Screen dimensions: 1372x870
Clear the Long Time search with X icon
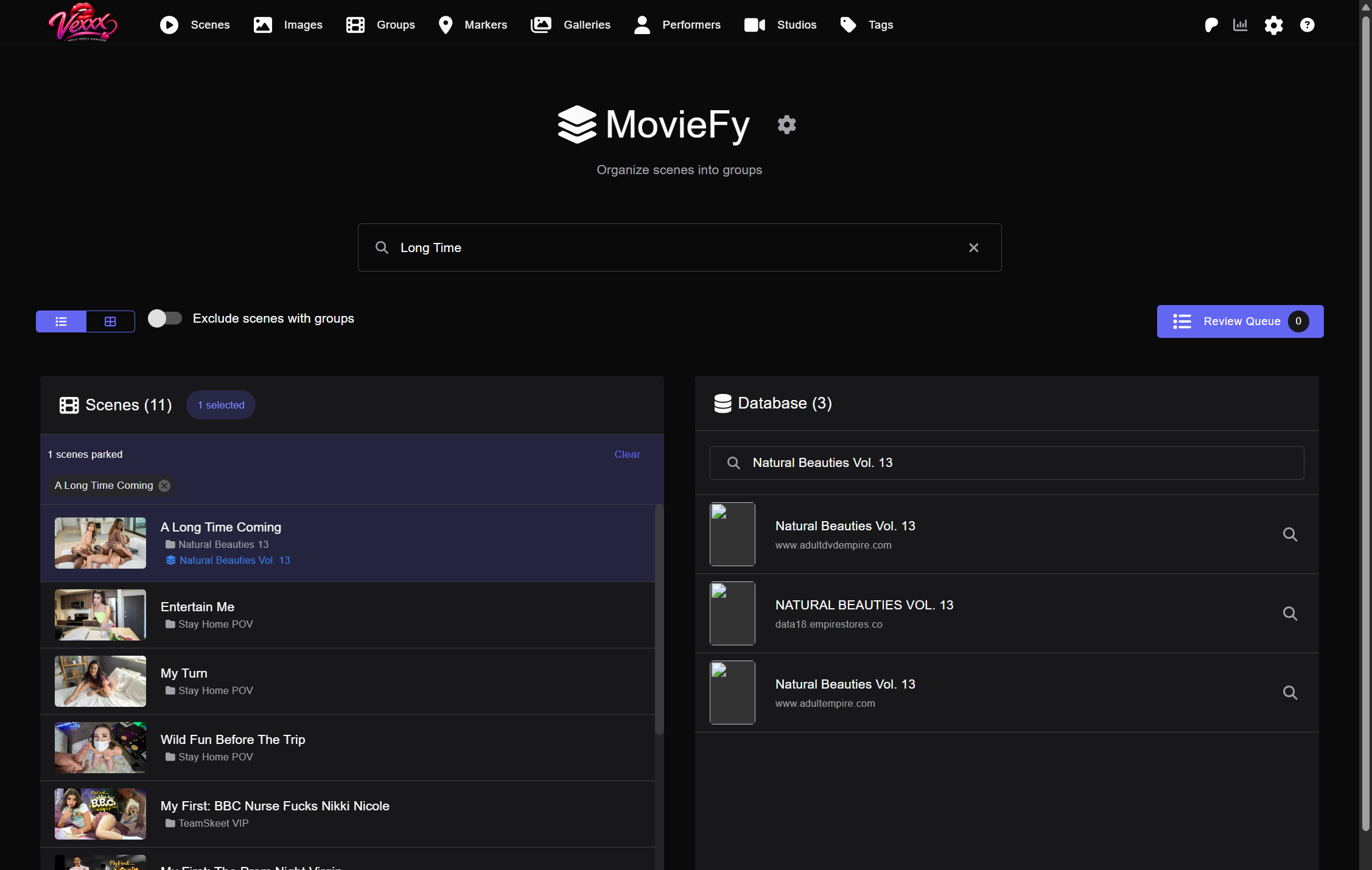tap(973, 248)
